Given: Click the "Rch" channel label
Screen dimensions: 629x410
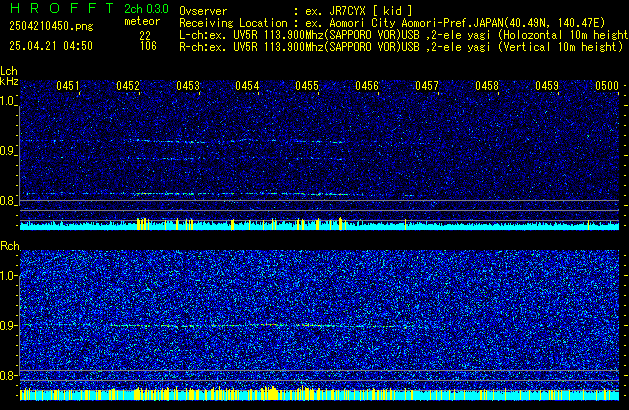Looking at the screenshot, I should coord(10,246).
